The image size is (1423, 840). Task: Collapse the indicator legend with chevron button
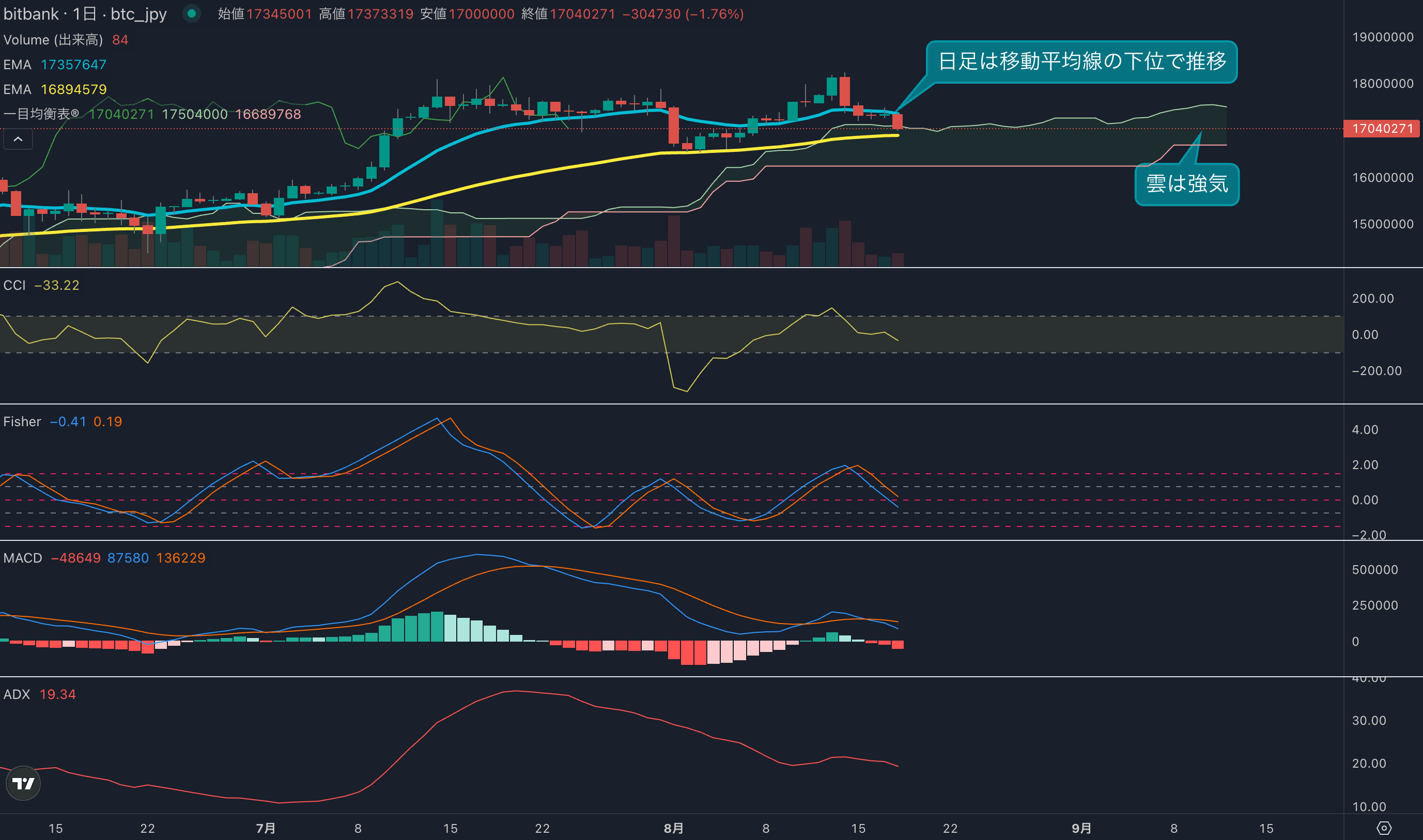(18, 139)
